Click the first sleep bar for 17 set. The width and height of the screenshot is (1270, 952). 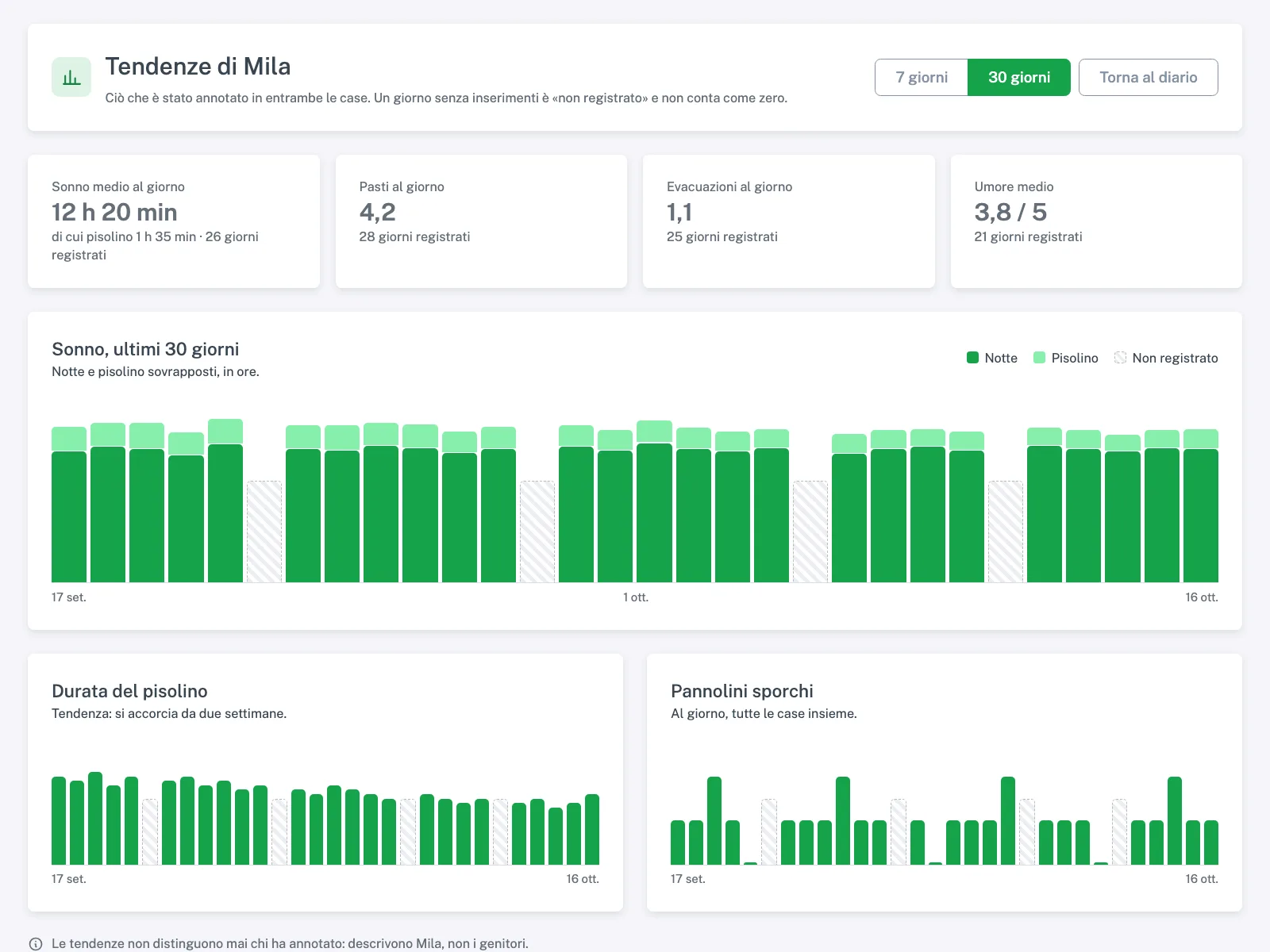pyautogui.click(x=69, y=505)
